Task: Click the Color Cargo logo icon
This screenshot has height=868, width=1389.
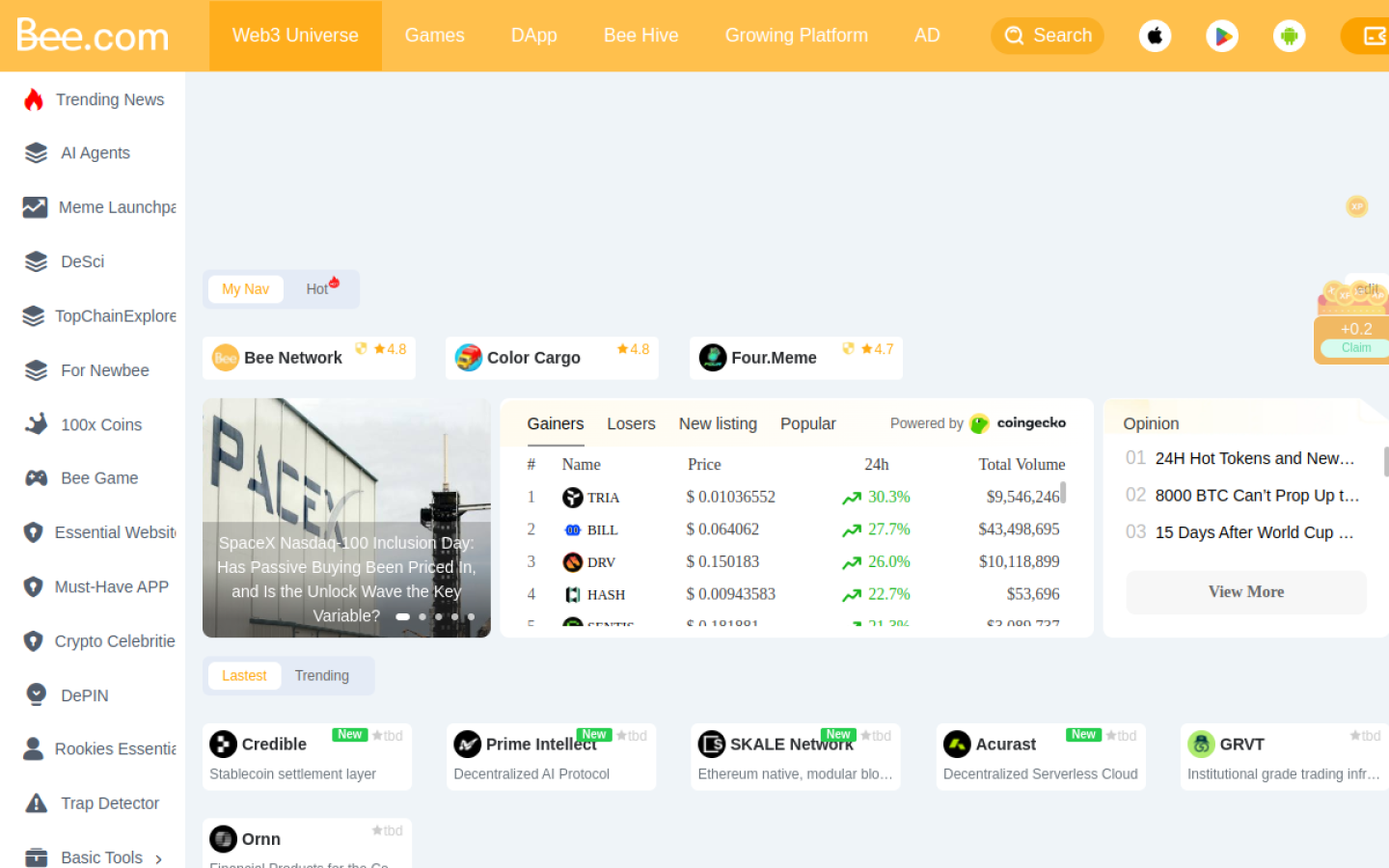Action: point(469,358)
